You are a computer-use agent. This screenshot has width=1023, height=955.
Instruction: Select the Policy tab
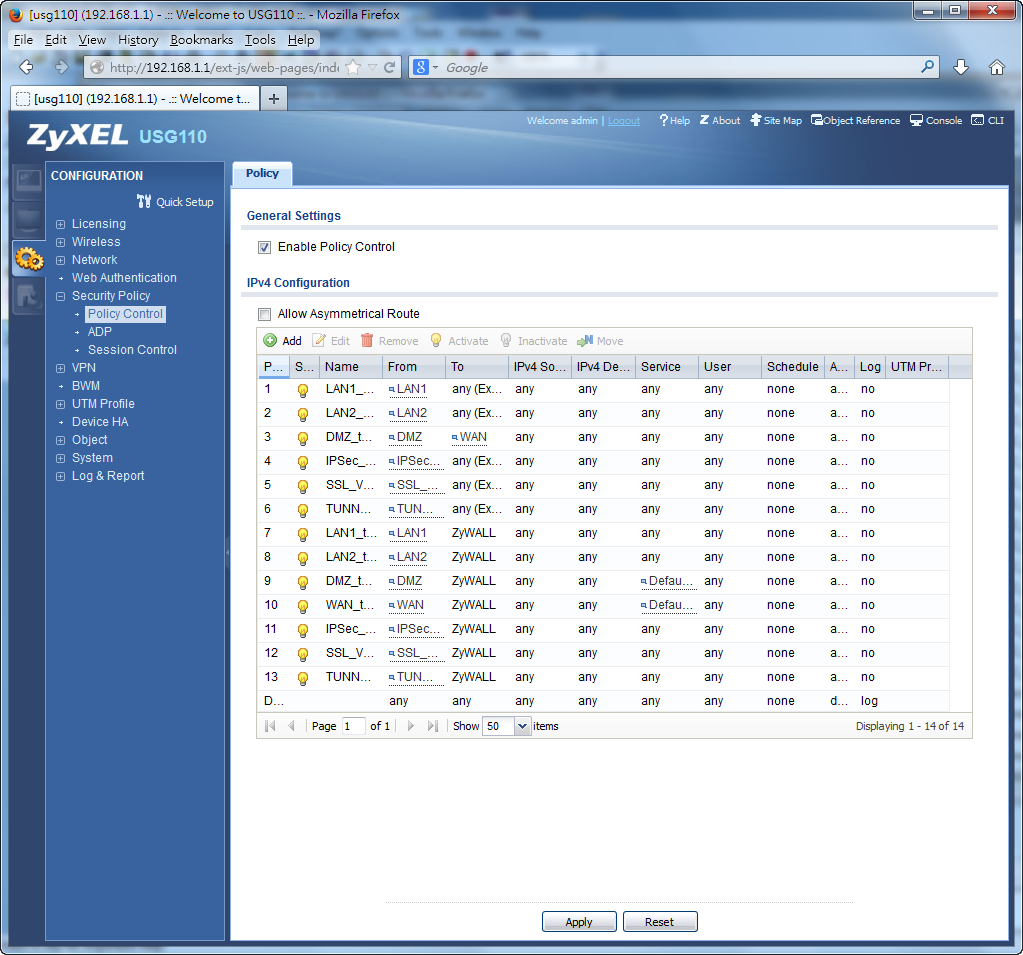(262, 174)
